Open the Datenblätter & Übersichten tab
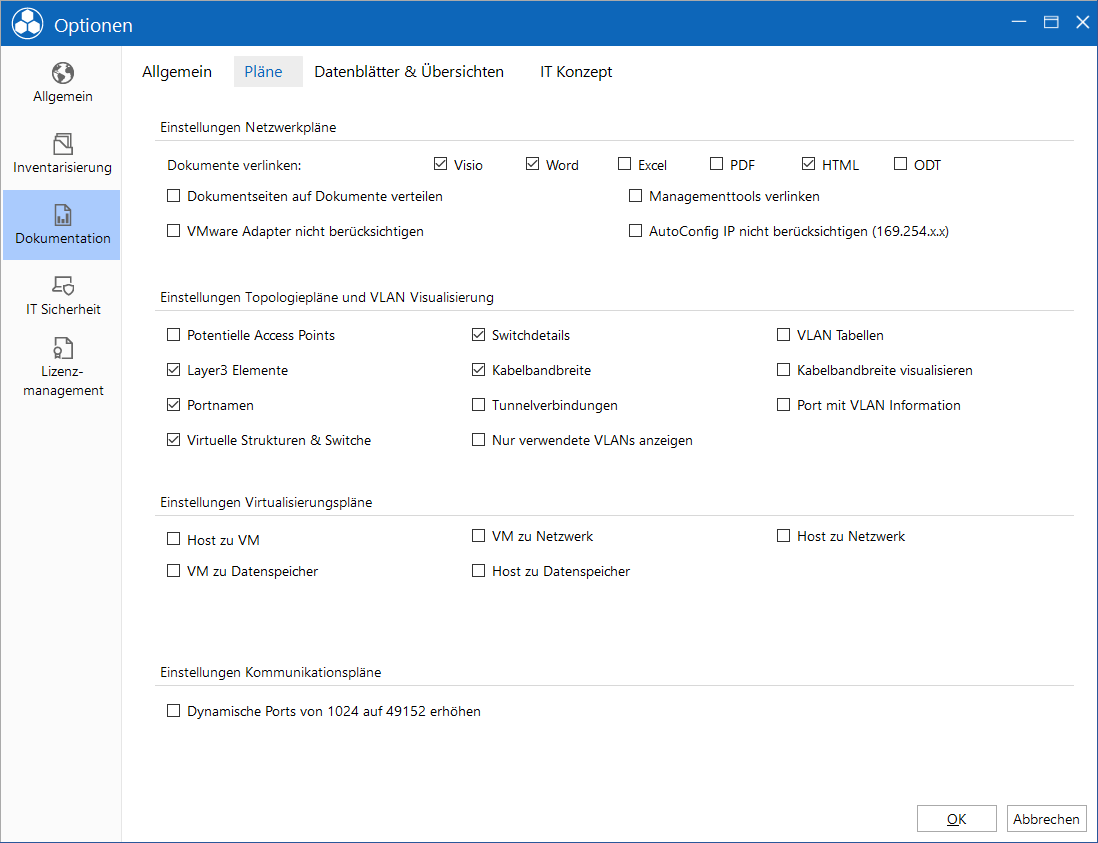Screen dimensions: 1098x843 point(409,71)
